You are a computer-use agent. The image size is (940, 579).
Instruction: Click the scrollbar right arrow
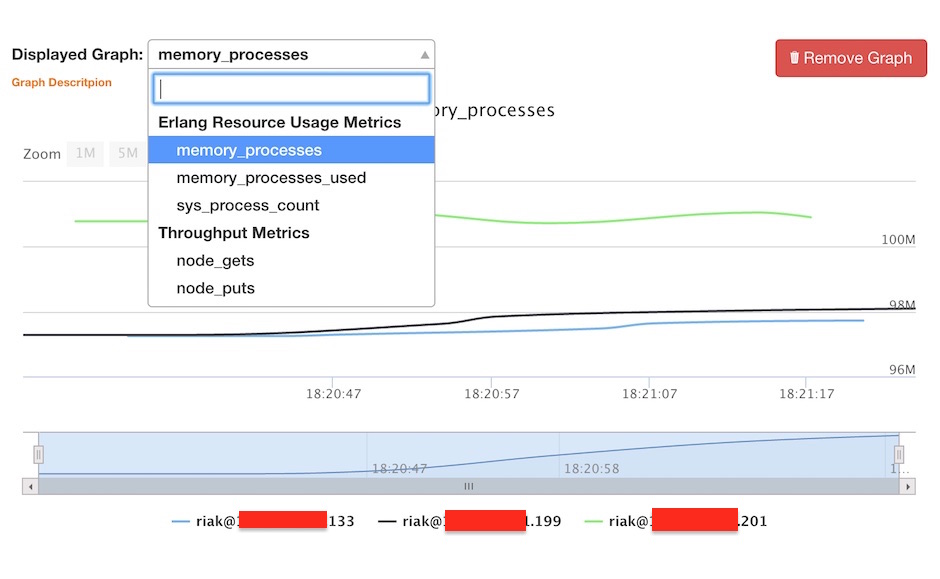(908, 486)
